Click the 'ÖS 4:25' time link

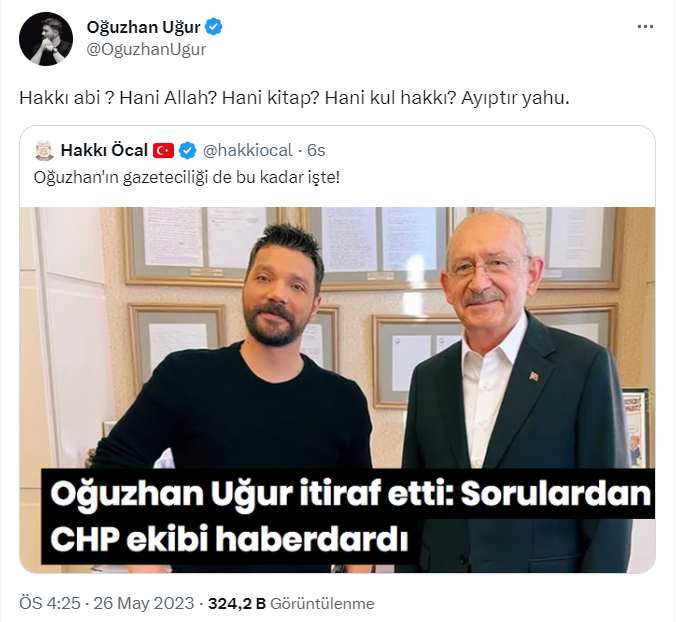point(50,603)
